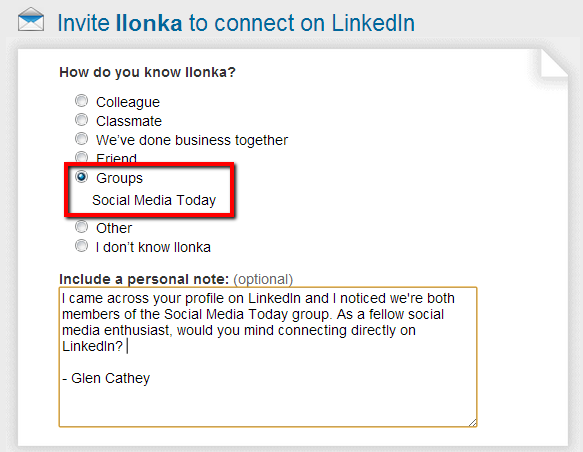Click the selected Groups radio button
The image size is (583, 452).
click(x=81, y=177)
